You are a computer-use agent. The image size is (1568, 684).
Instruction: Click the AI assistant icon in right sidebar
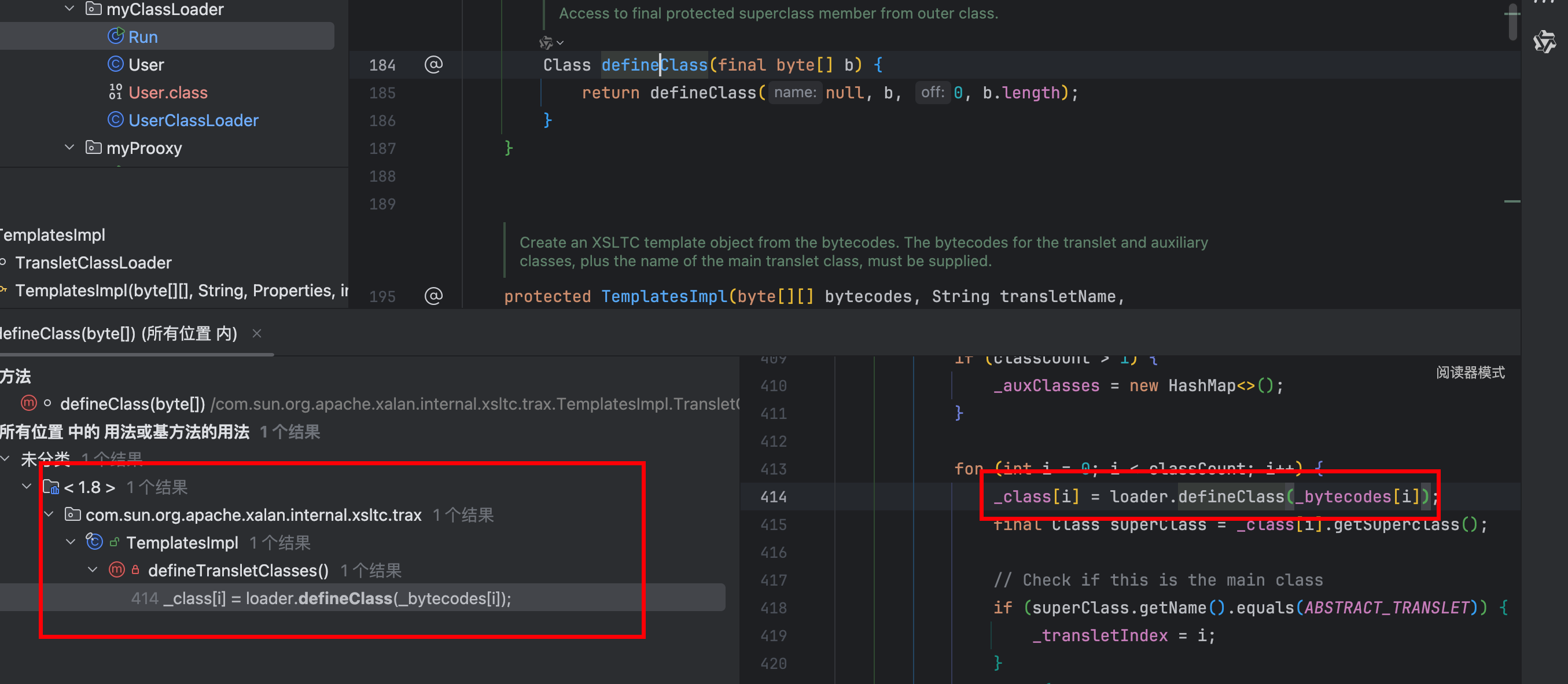point(1544,42)
